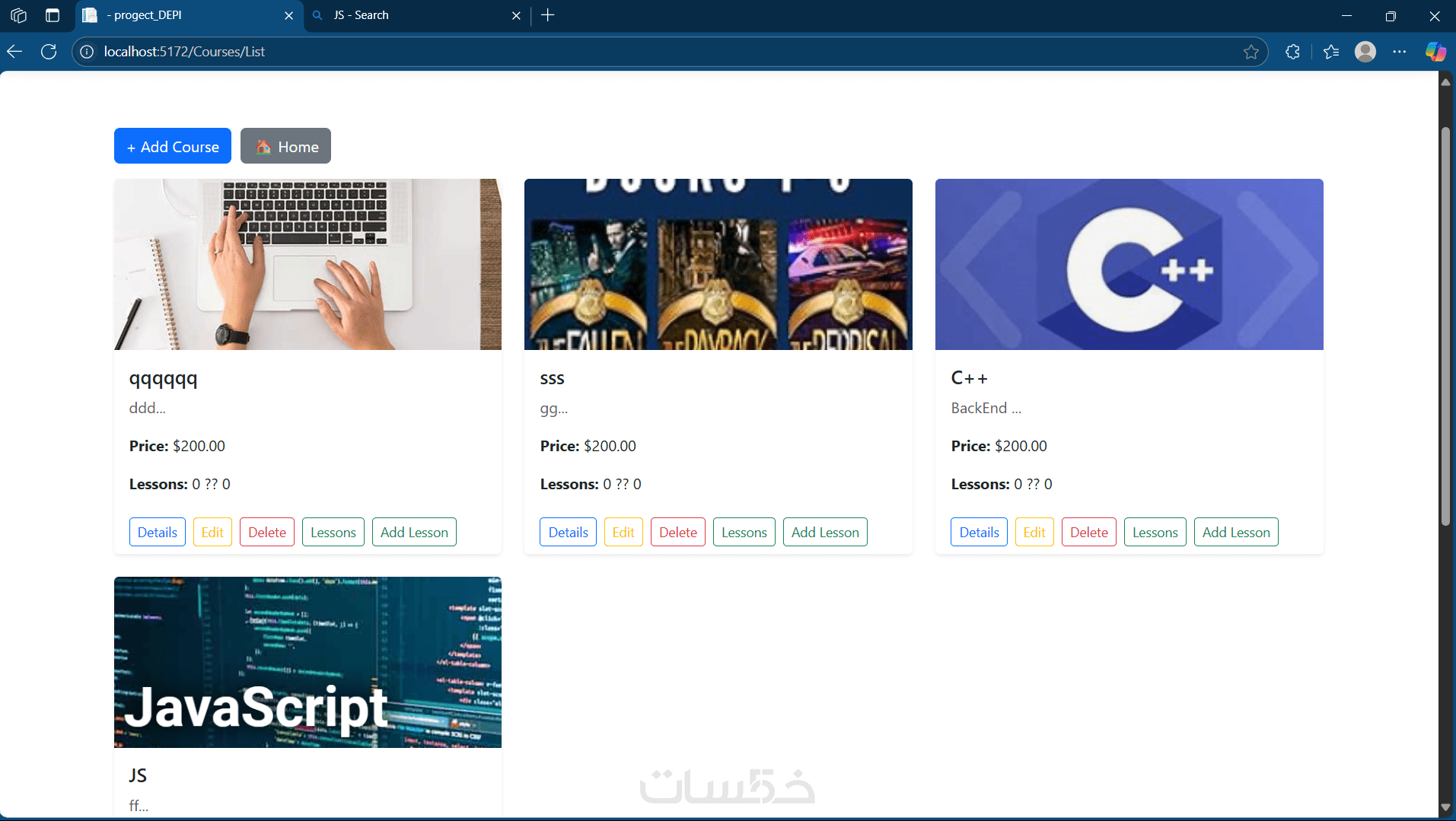The image size is (1456, 821).
Task: View Lessons of the sss course
Action: 744,532
